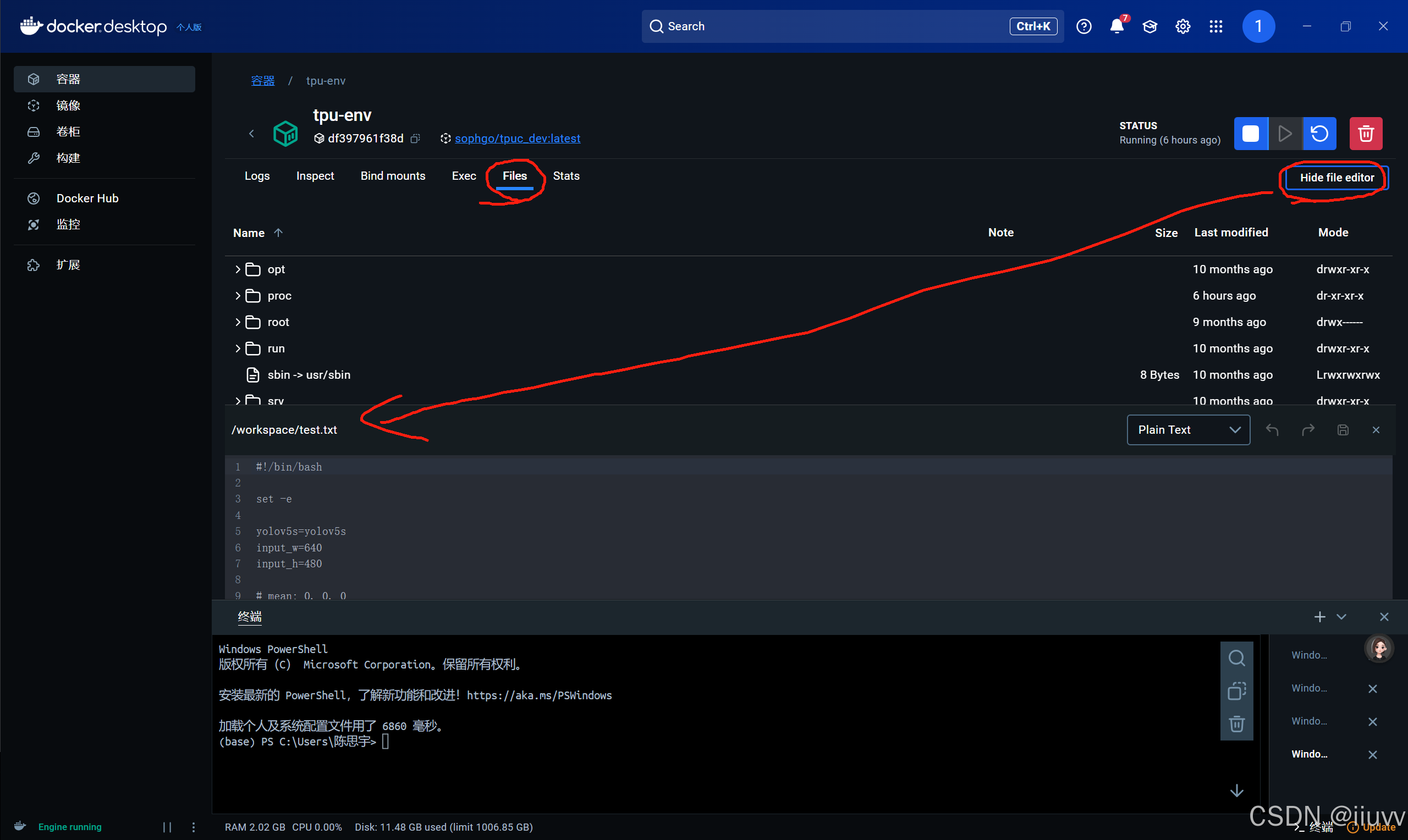Search the terminal output with magnifier icon
The width and height of the screenshot is (1408, 840).
coord(1237,657)
